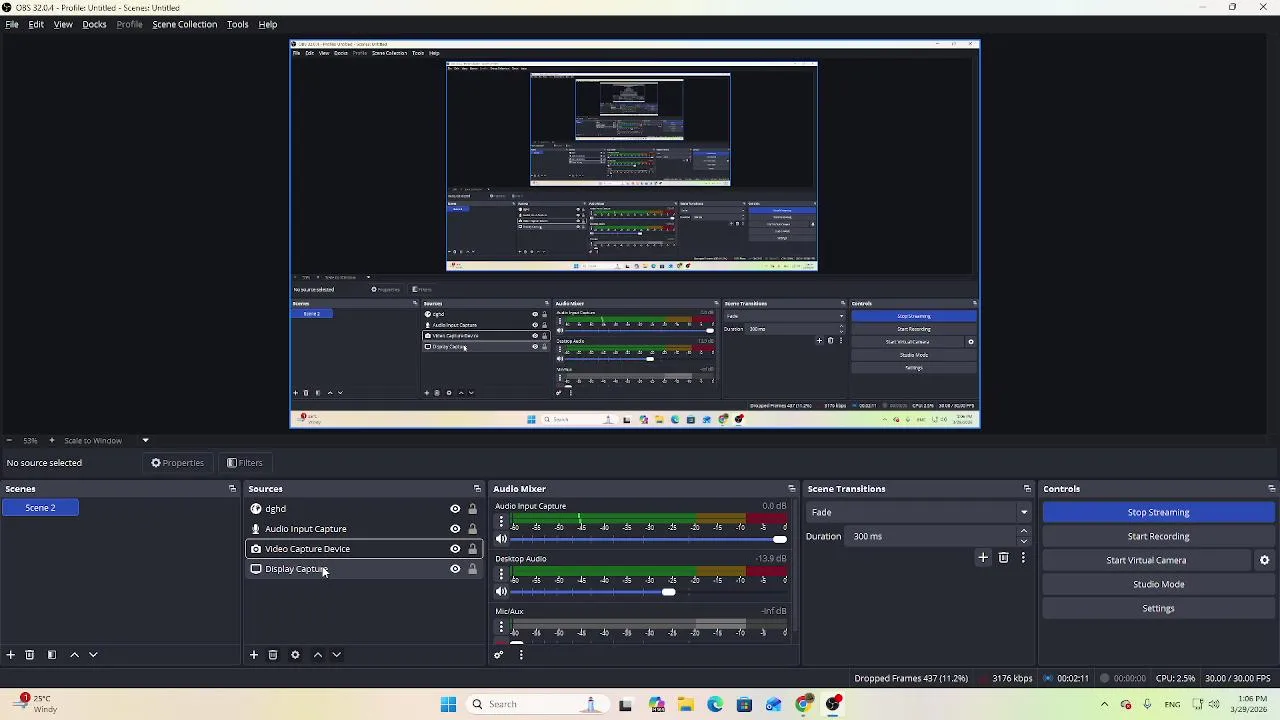Open preview scaling dropdown arrow
The width and height of the screenshot is (1280, 720).
coord(145,441)
